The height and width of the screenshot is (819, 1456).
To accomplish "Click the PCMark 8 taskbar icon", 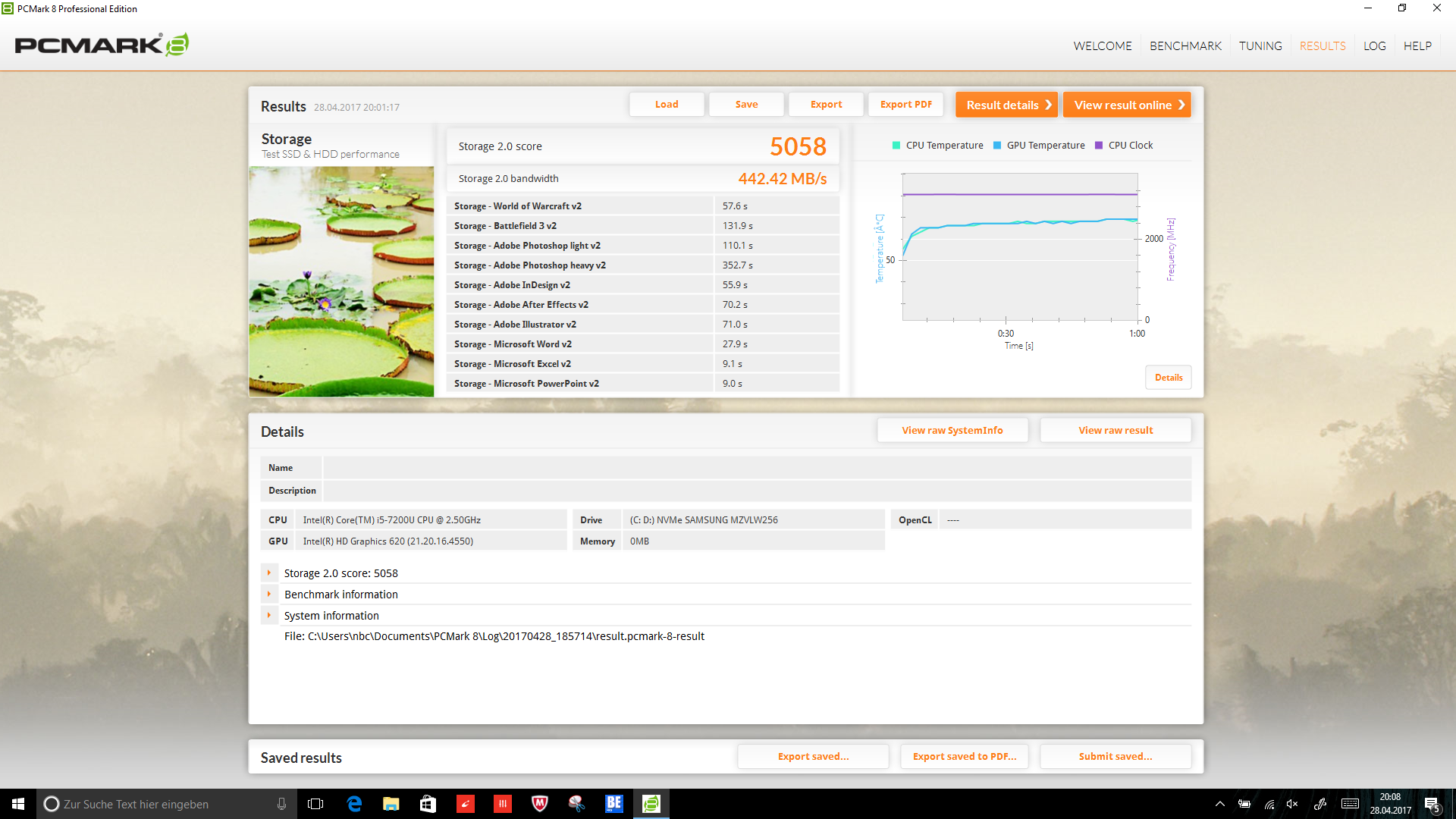I will coord(651,804).
